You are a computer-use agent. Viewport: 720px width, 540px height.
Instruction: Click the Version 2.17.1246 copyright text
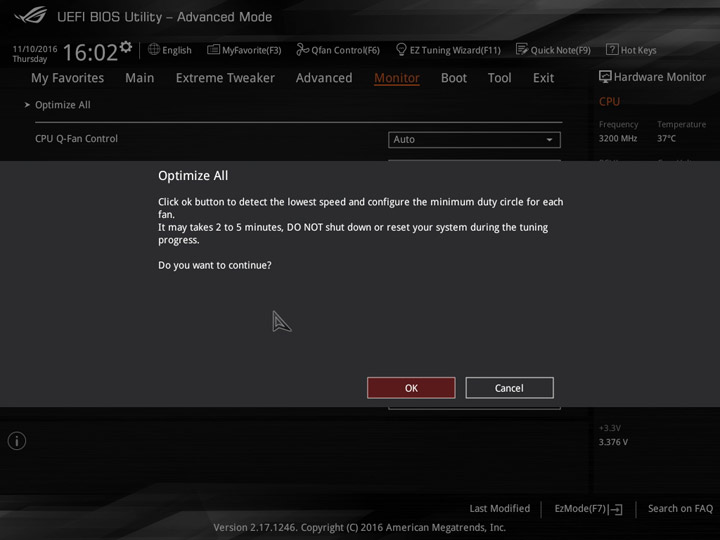[x=360, y=528]
